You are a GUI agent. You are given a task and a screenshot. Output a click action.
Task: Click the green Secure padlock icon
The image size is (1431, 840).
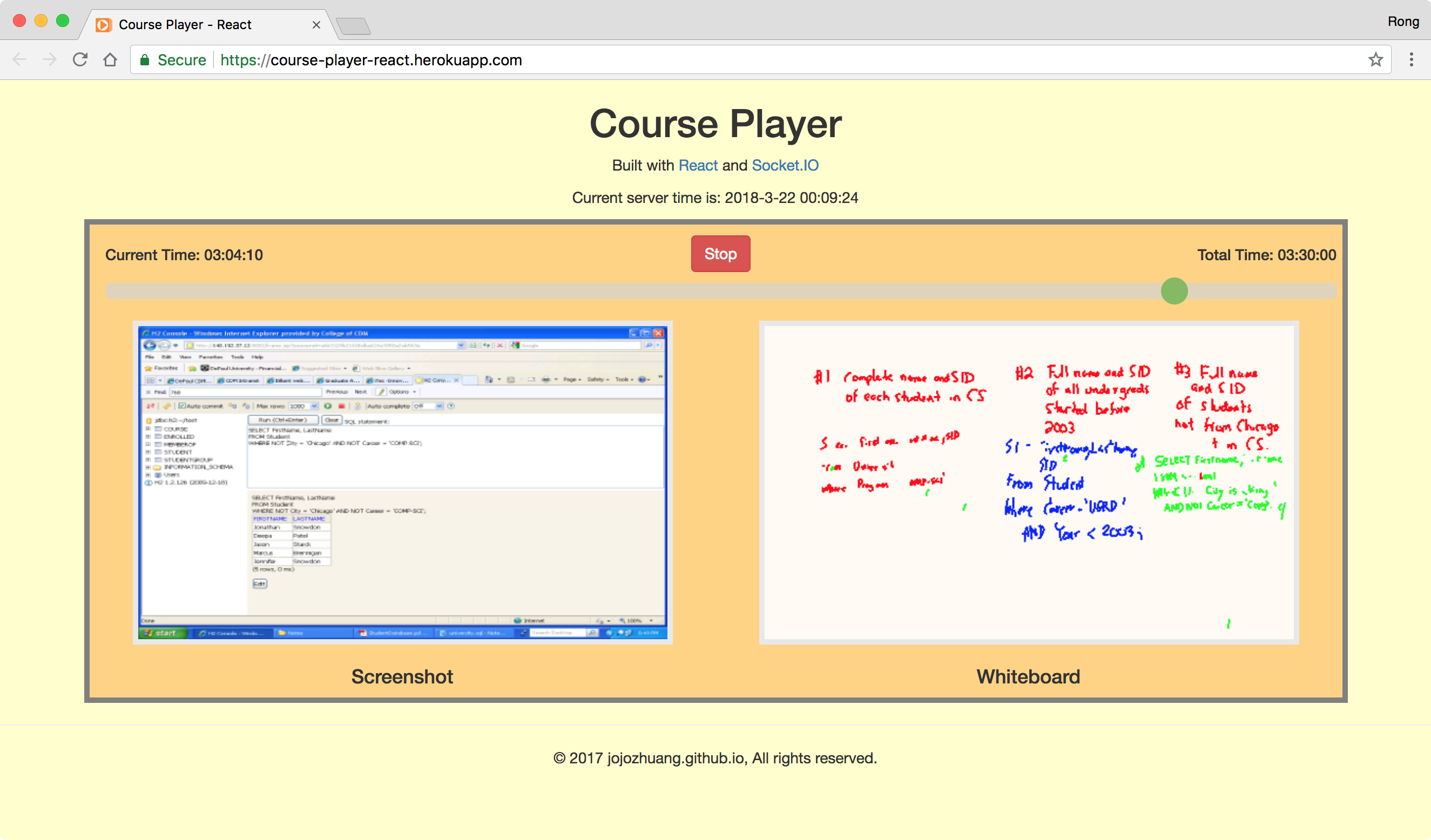145,59
